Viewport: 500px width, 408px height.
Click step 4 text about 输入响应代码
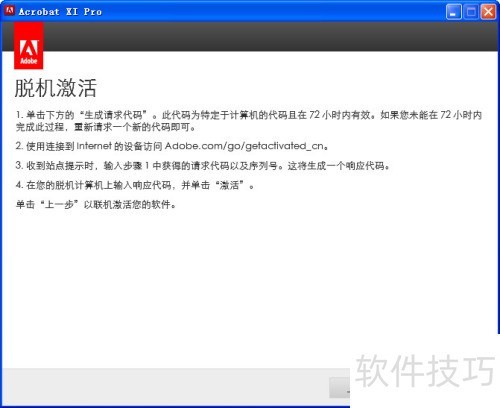(x=135, y=185)
